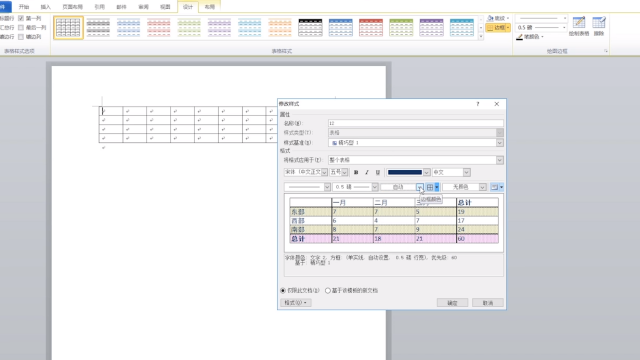Toggle Bold in the Modify Style dialog

click(x=356, y=172)
